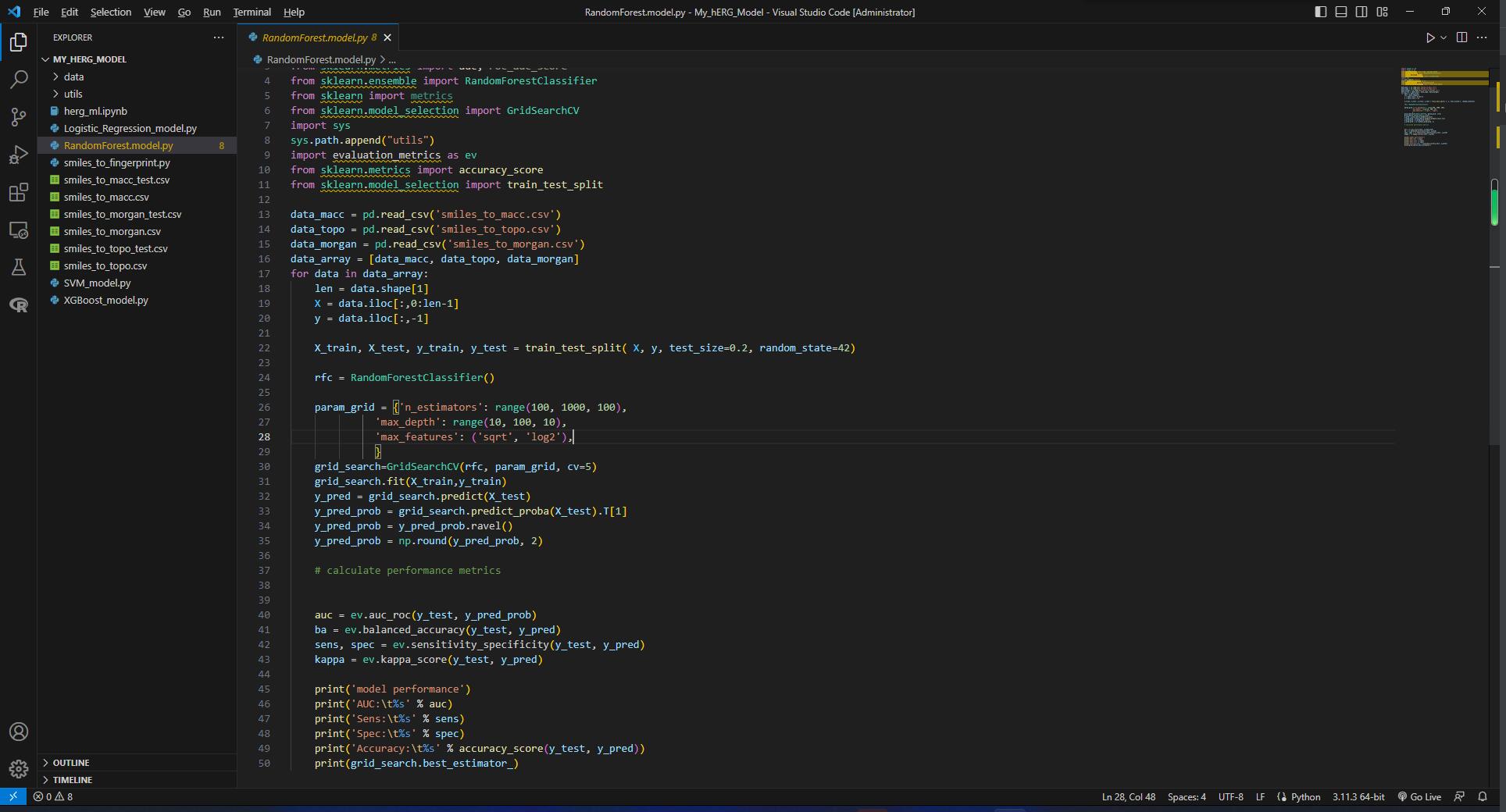
Task: Change end of line sequence LF
Action: point(1260,796)
